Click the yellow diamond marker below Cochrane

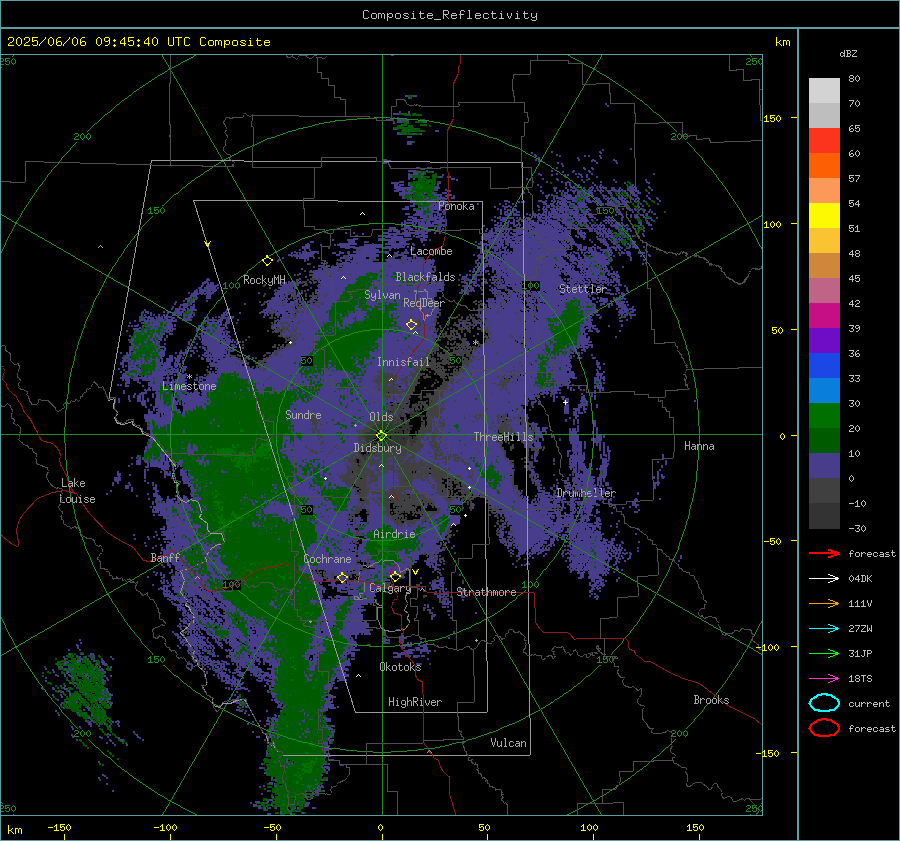click(342, 577)
